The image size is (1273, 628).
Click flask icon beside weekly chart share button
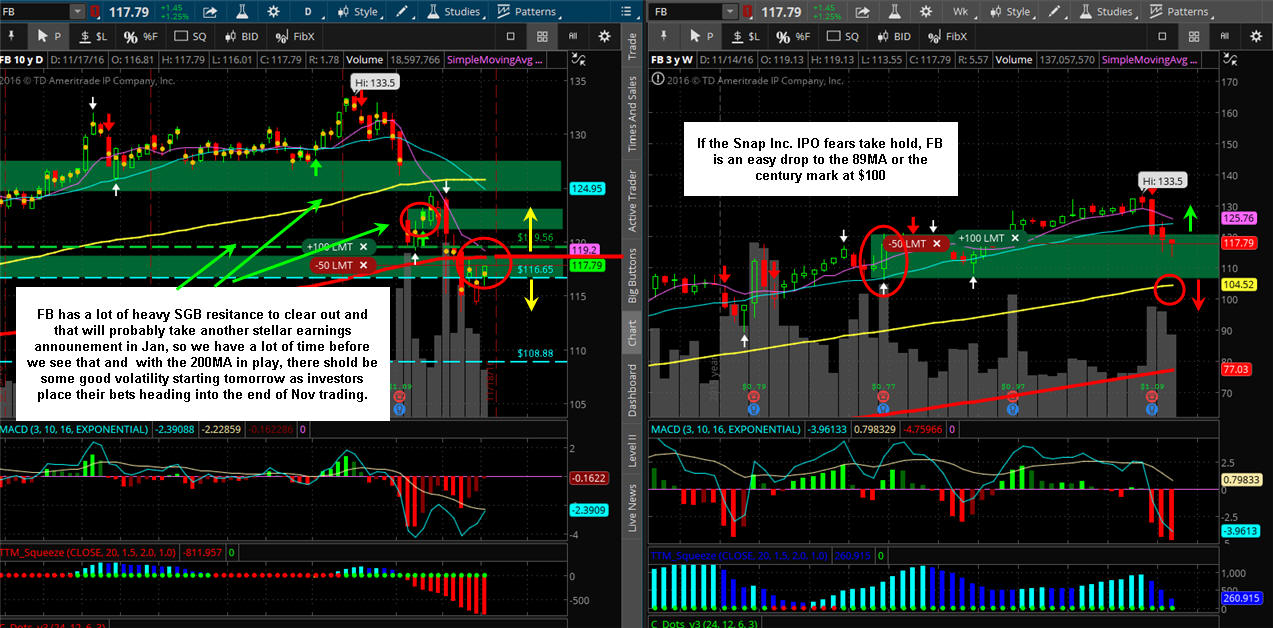[x=895, y=12]
